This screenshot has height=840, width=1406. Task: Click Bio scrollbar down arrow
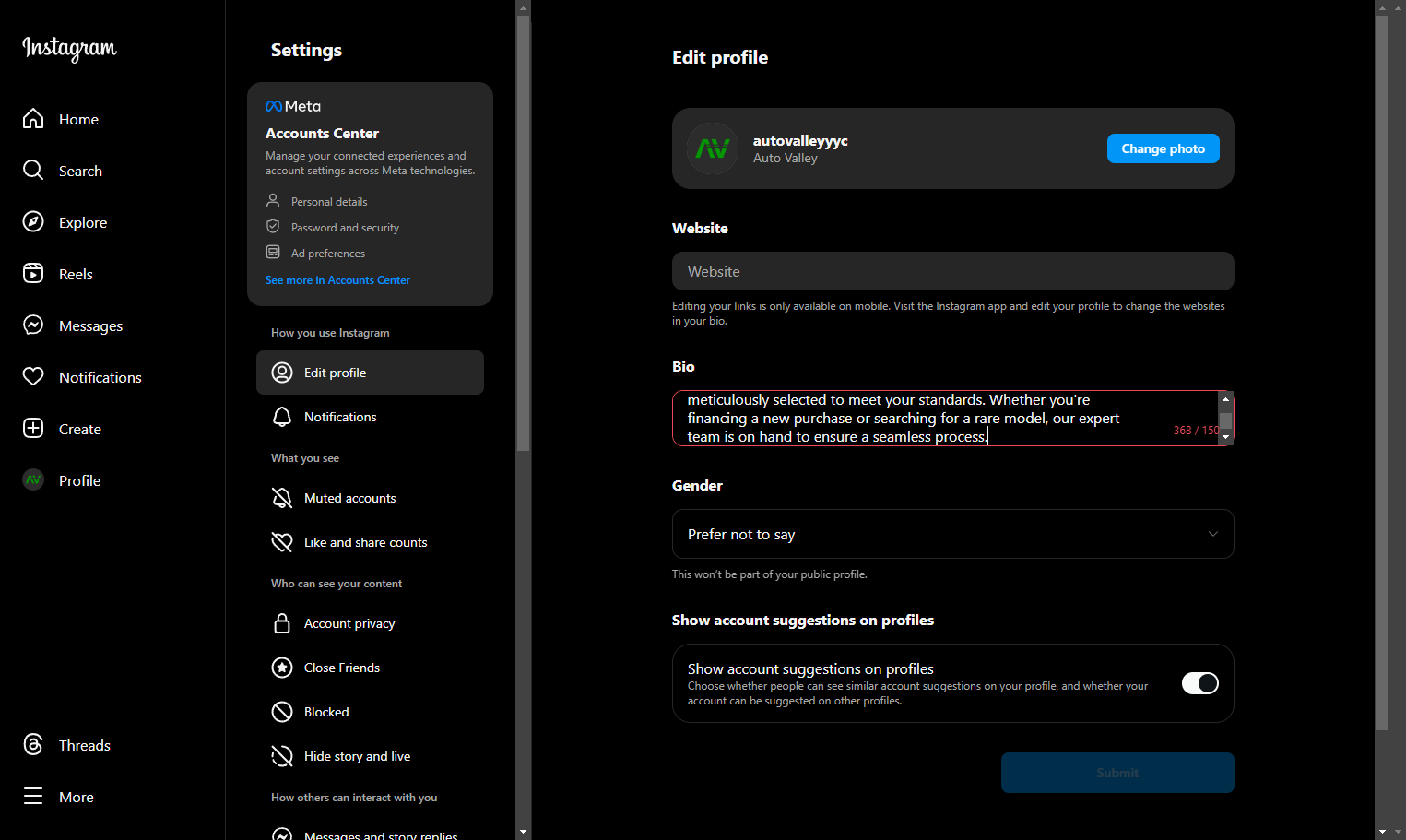coord(1226,438)
